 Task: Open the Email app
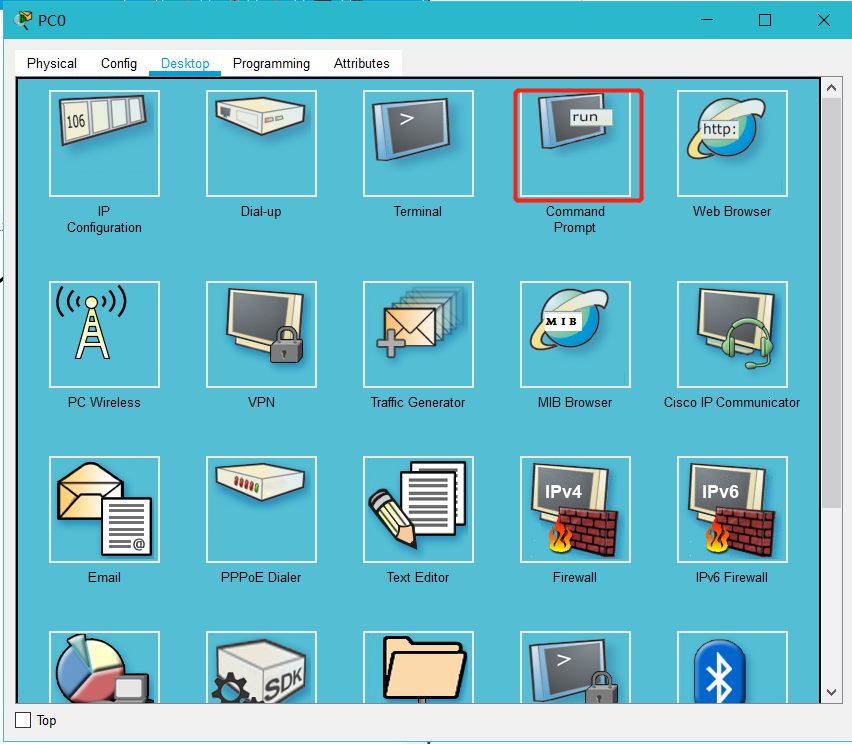point(104,509)
